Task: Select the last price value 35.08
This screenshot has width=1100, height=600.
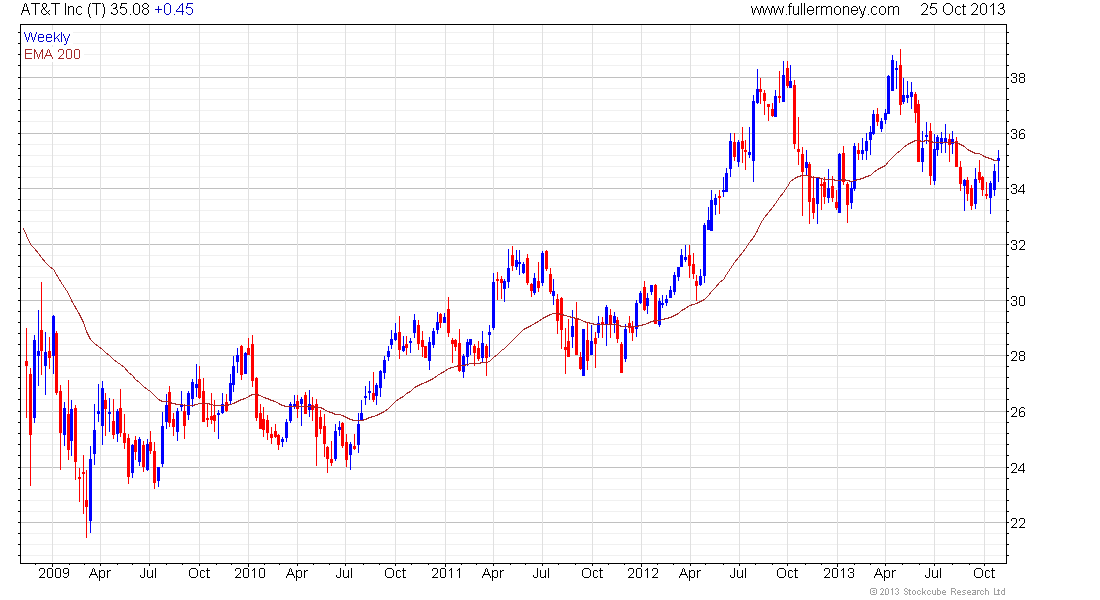Action: pyautogui.click(x=130, y=10)
